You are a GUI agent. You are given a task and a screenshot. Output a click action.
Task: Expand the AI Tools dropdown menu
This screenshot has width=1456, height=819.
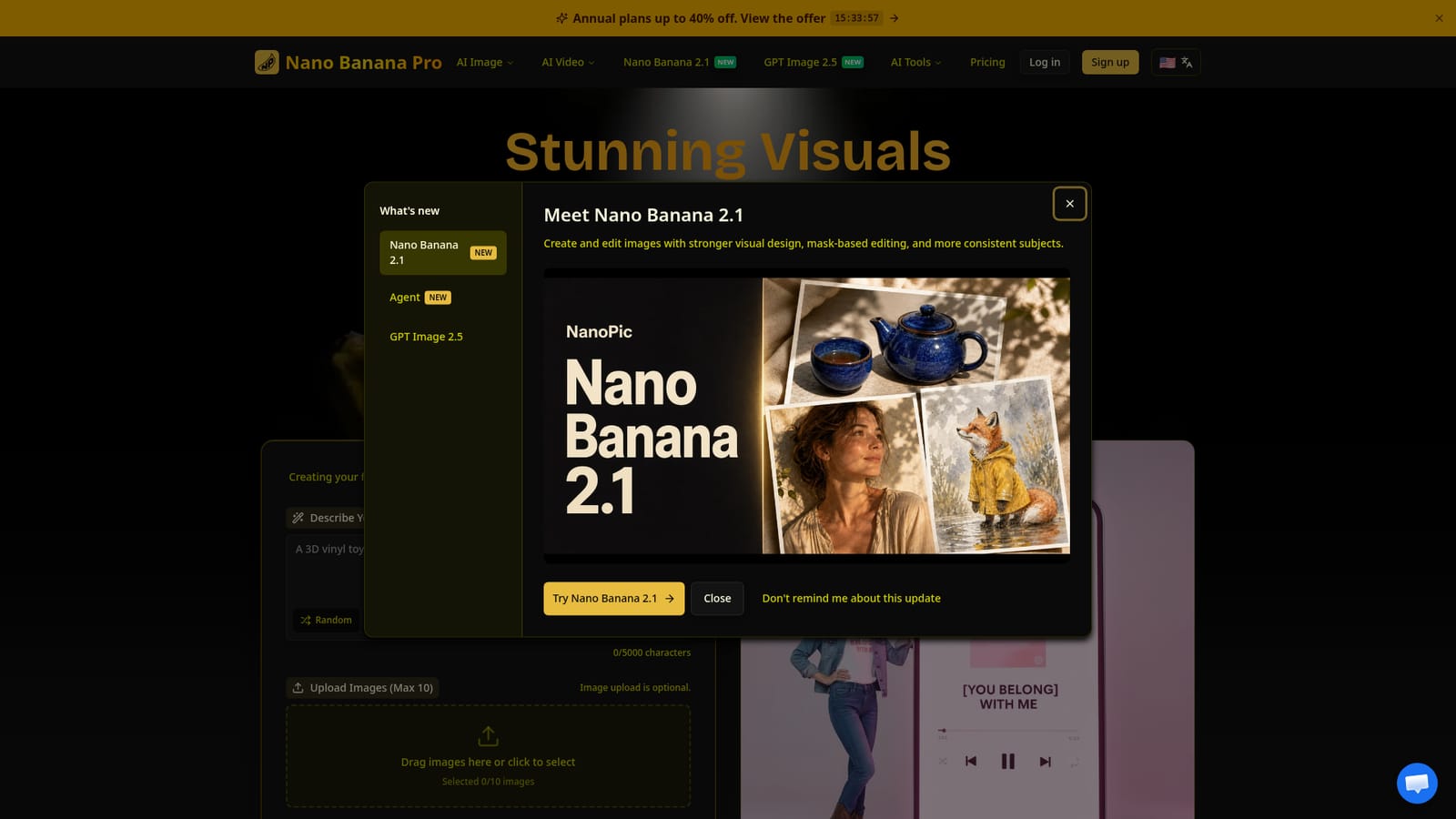pos(915,62)
